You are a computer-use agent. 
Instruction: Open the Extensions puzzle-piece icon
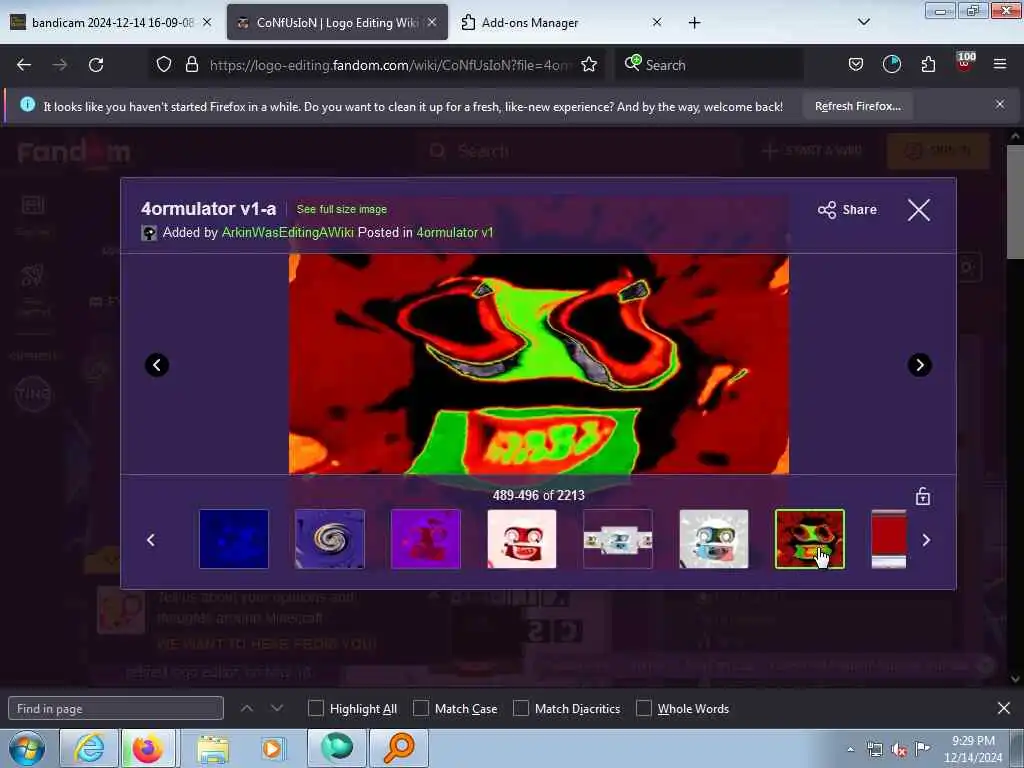(928, 65)
